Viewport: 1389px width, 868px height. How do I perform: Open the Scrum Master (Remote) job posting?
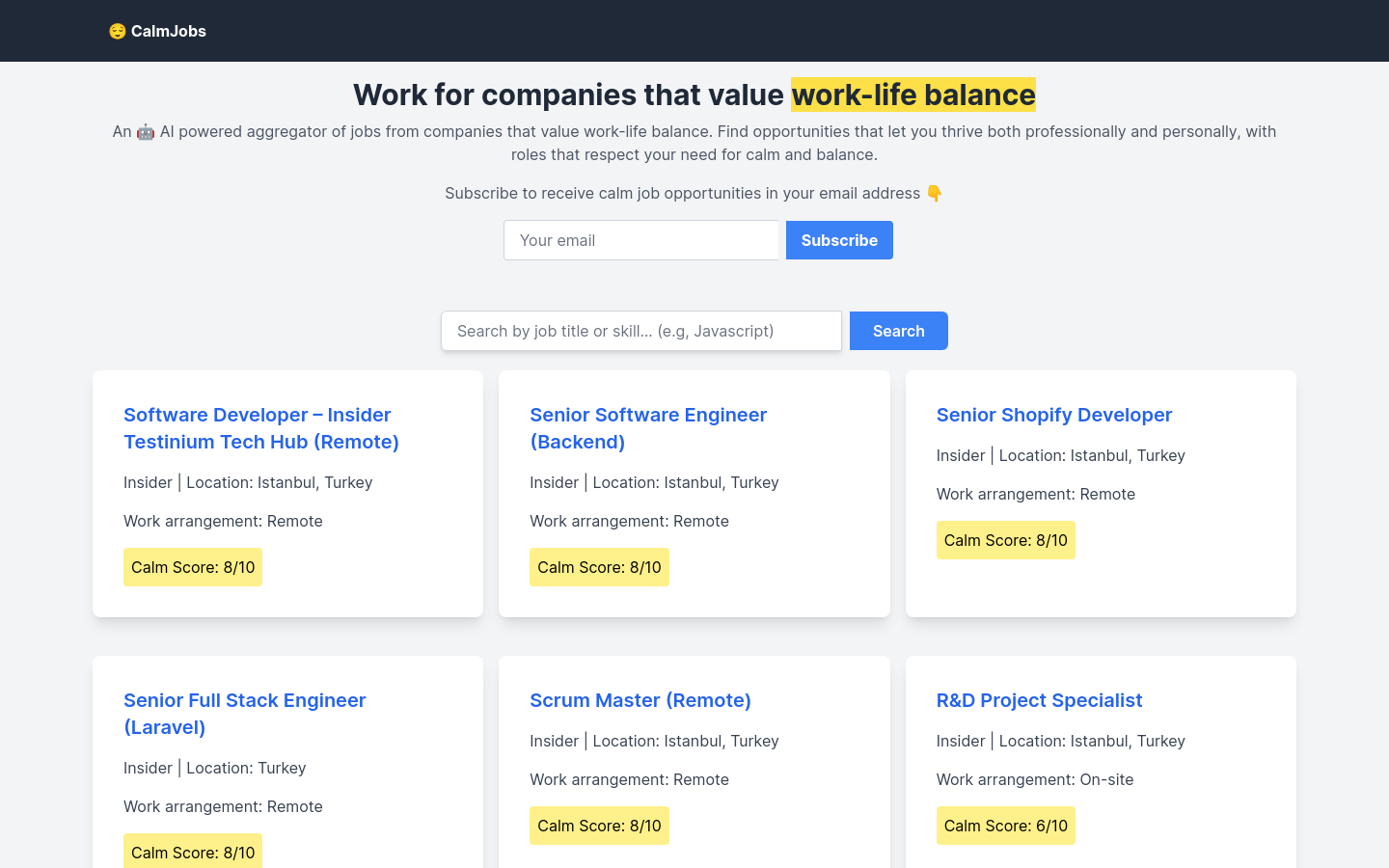click(x=640, y=700)
